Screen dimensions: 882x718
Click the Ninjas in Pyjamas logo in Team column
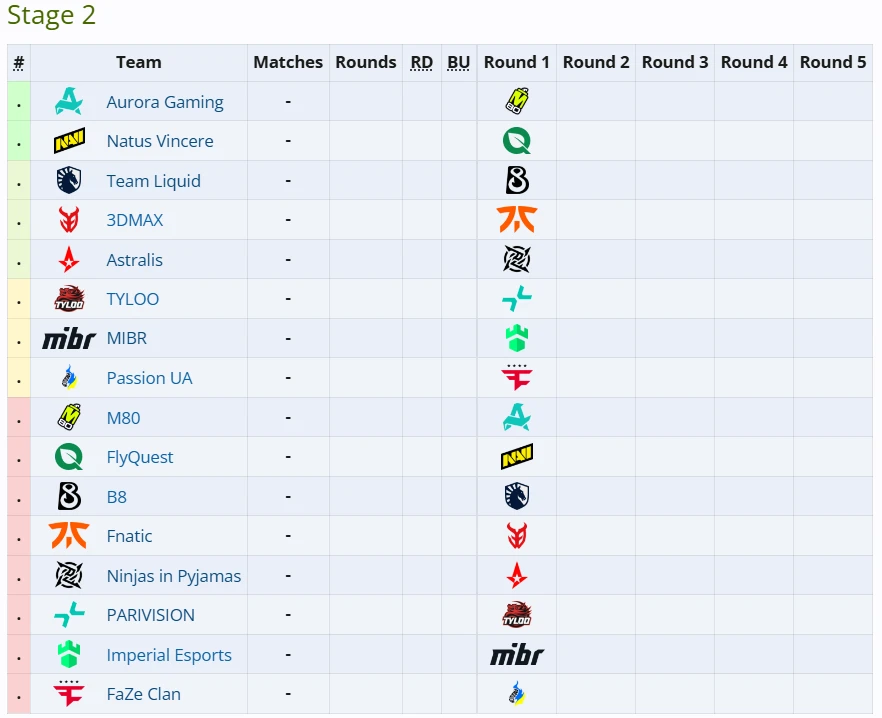point(69,576)
